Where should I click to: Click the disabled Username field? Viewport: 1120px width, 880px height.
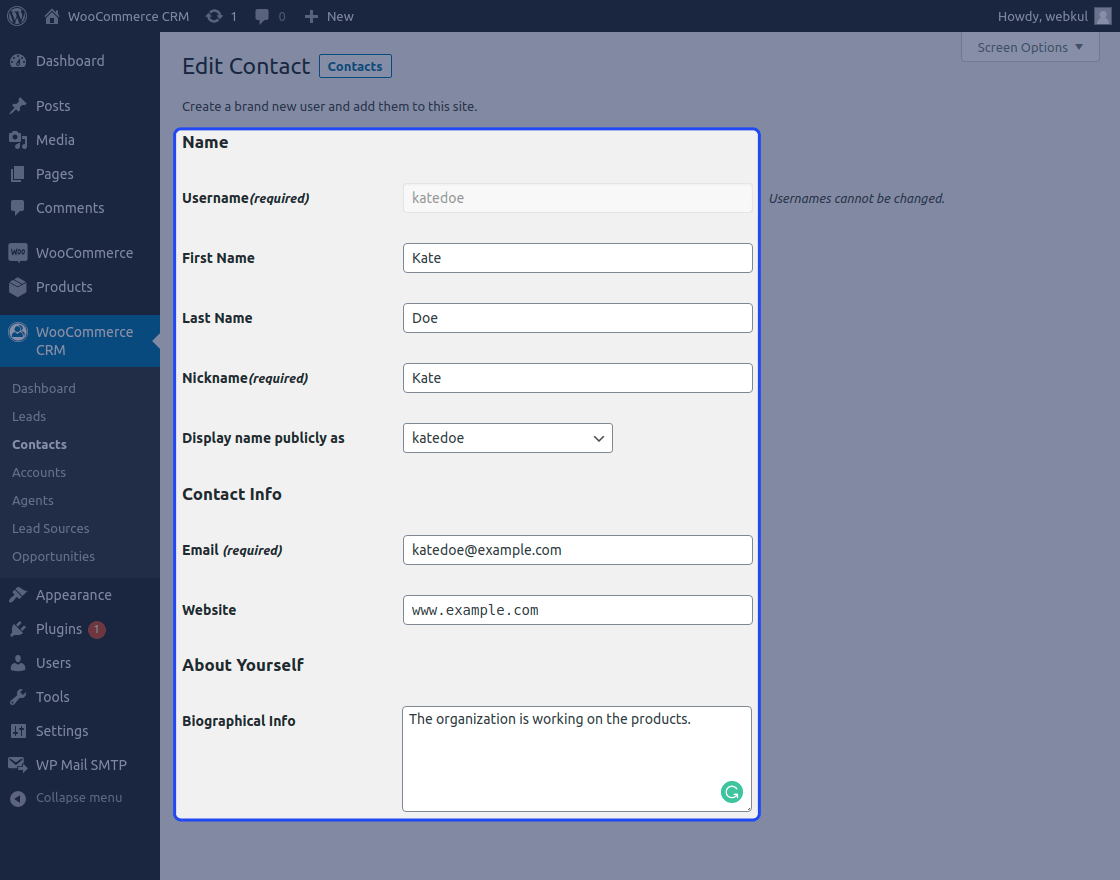click(x=578, y=198)
